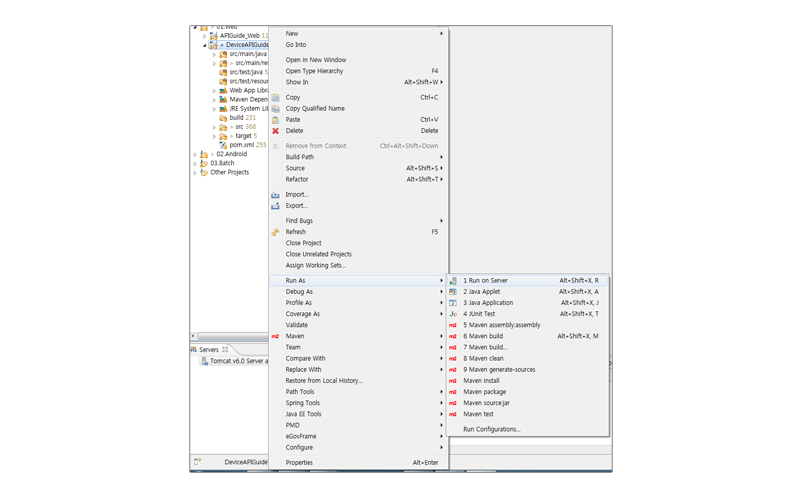The width and height of the screenshot is (800, 500).
Task: Select pom.xml in the project tree
Action: coord(241,145)
